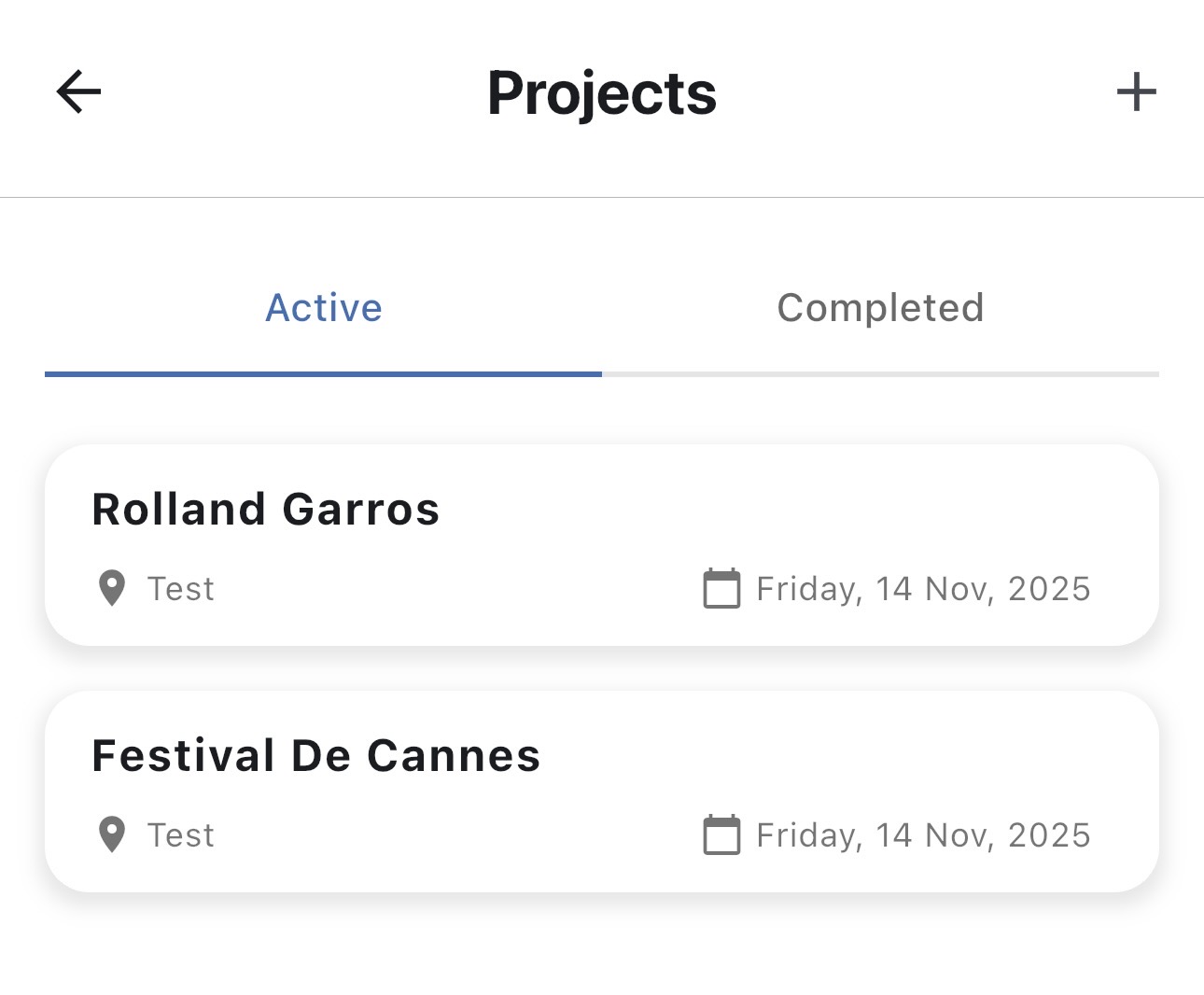The image size is (1204, 995).
Task: Click the location pin on Rolland Garros card
Action: coord(110,588)
